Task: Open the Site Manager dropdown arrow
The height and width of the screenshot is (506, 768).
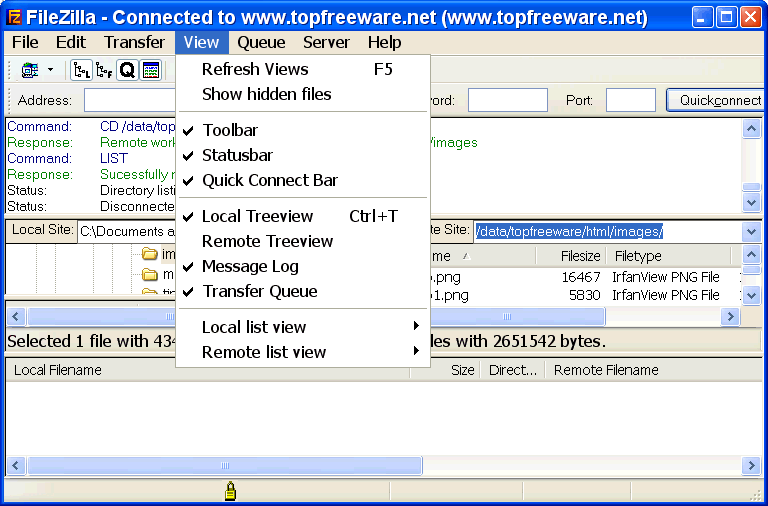Action: pyautogui.click(x=50, y=71)
